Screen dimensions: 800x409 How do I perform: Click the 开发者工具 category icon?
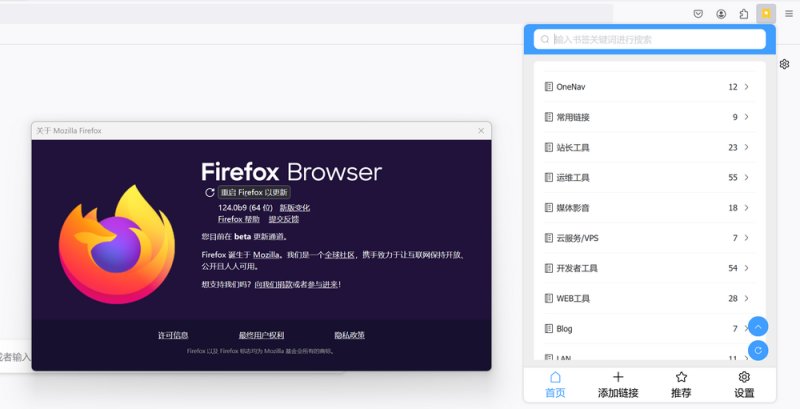tap(548, 268)
